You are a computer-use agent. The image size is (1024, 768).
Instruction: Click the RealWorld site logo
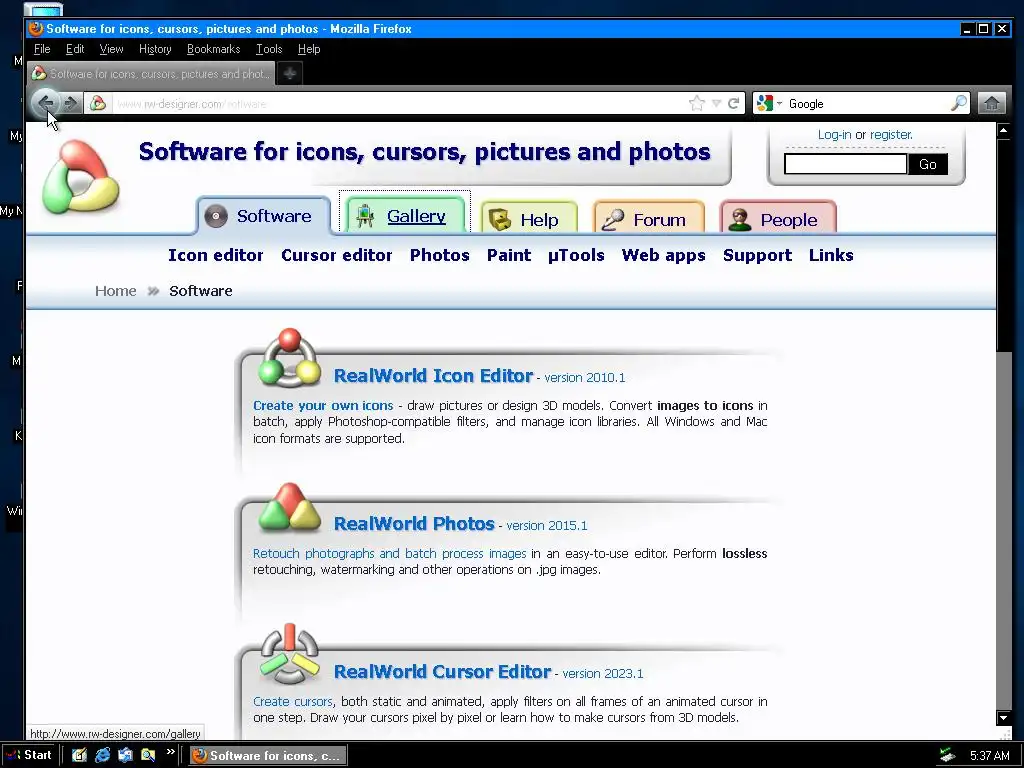pos(80,176)
